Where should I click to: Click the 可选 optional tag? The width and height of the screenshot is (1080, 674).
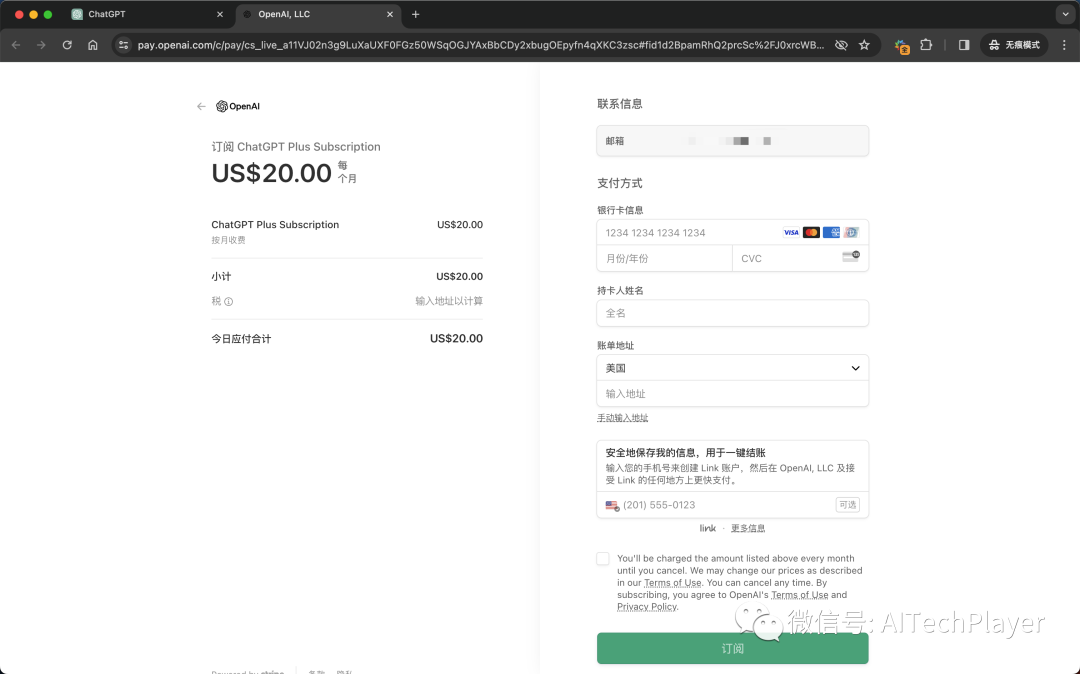click(x=847, y=505)
